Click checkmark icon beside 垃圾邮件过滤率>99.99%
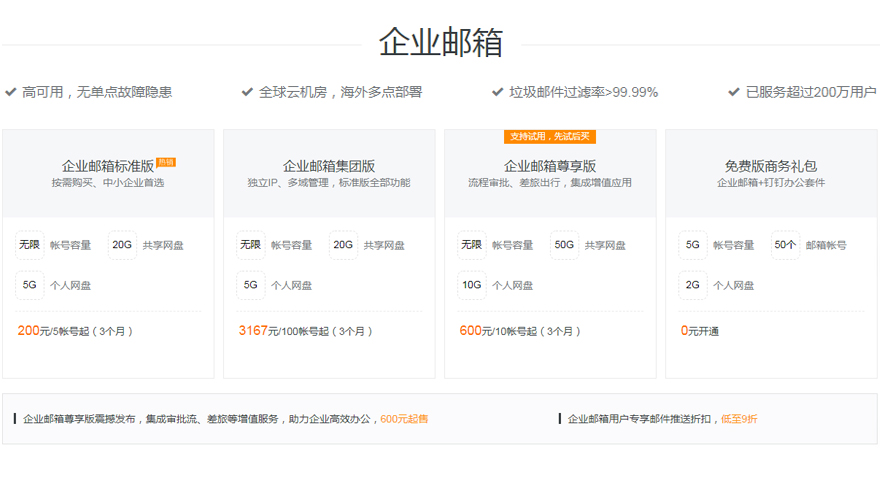Screen dimensions: 880x479 [x=498, y=92]
